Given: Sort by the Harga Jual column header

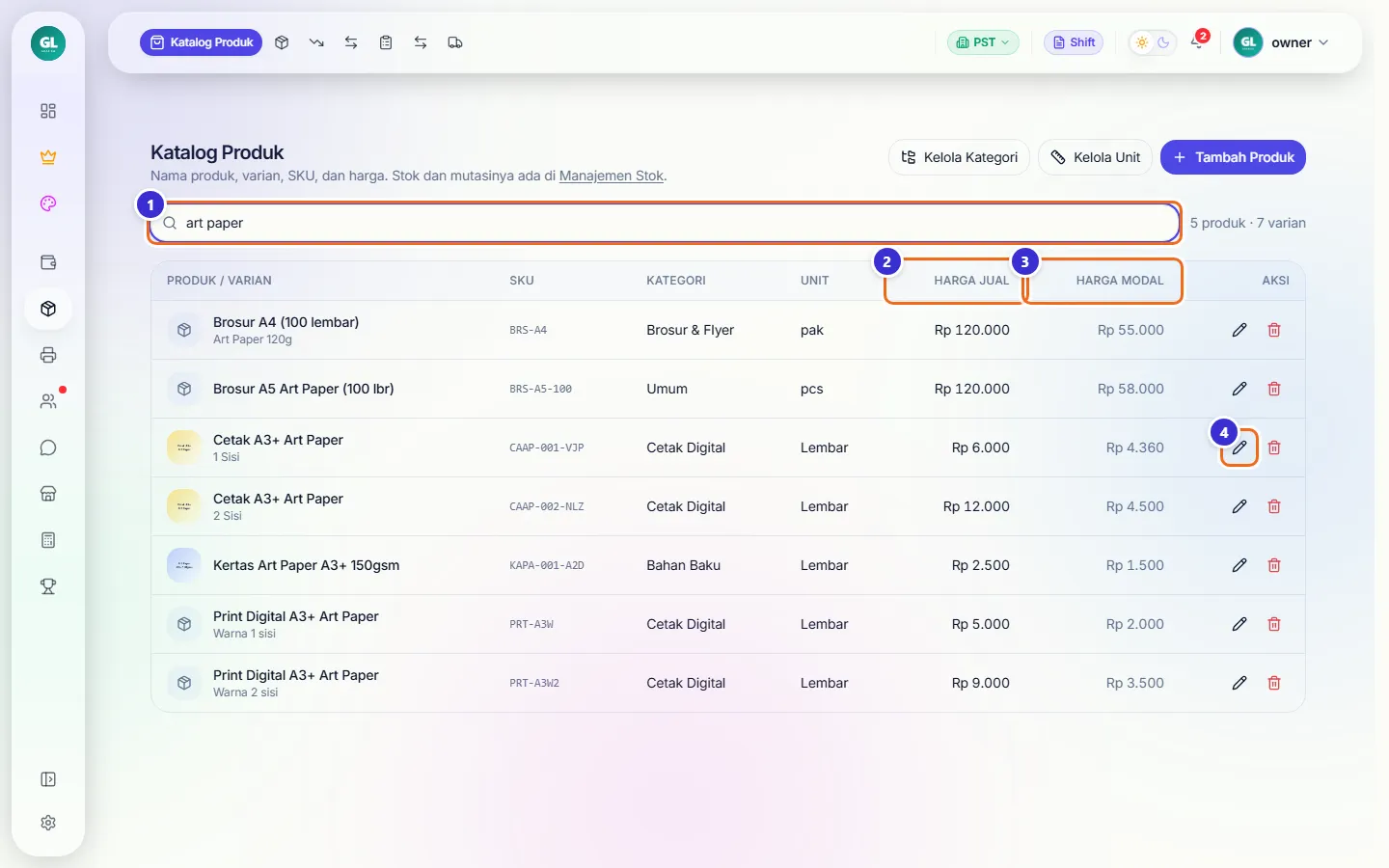Looking at the screenshot, I should 971,281.
